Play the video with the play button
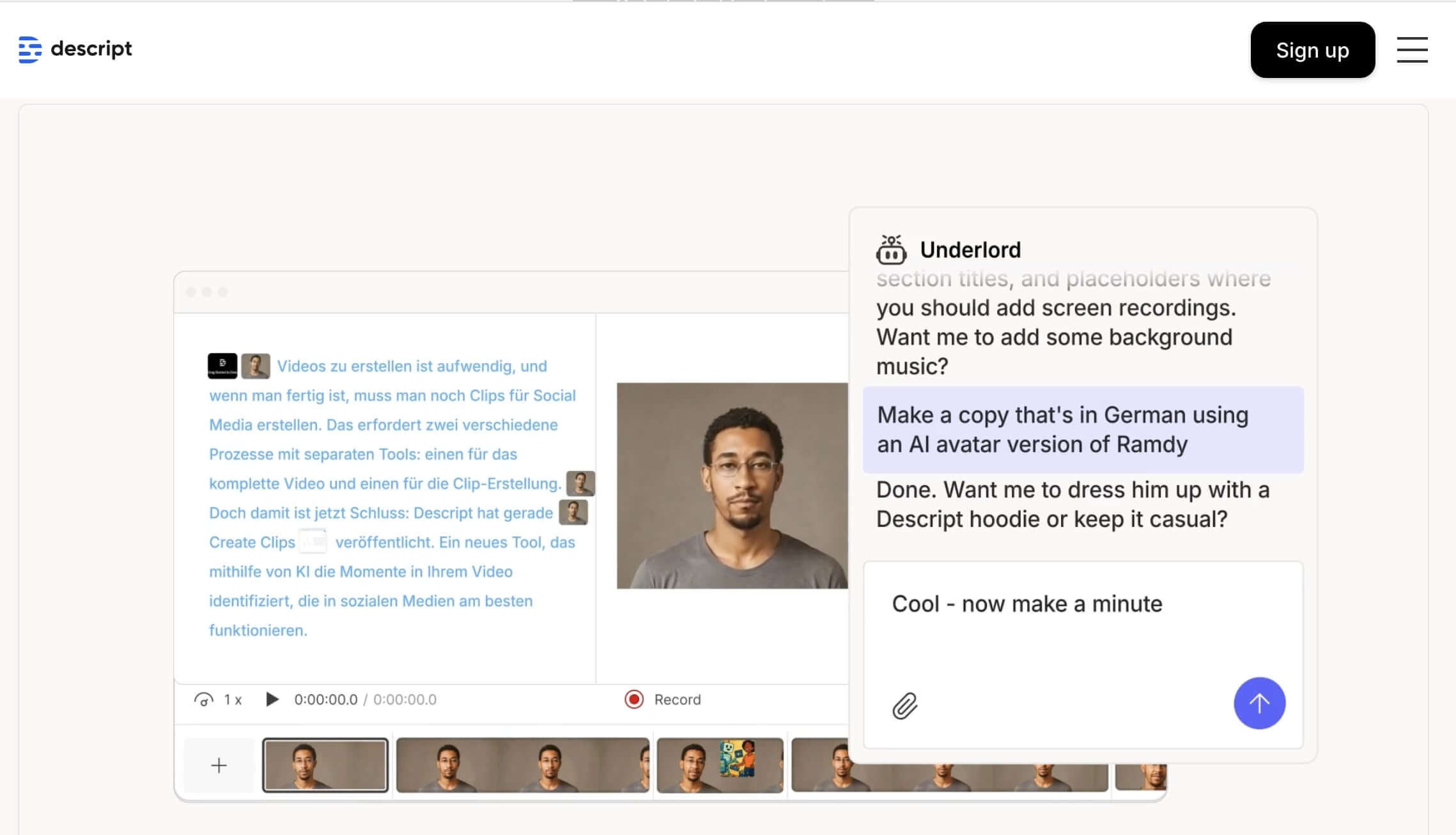The image size is (1456, 835). 272,699
